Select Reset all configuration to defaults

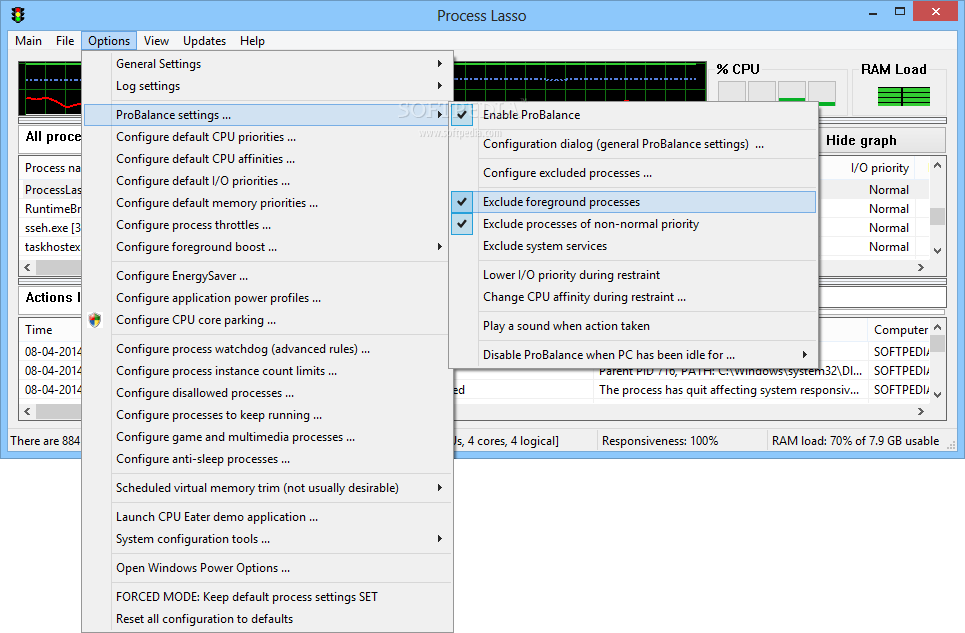coord(268,619)
